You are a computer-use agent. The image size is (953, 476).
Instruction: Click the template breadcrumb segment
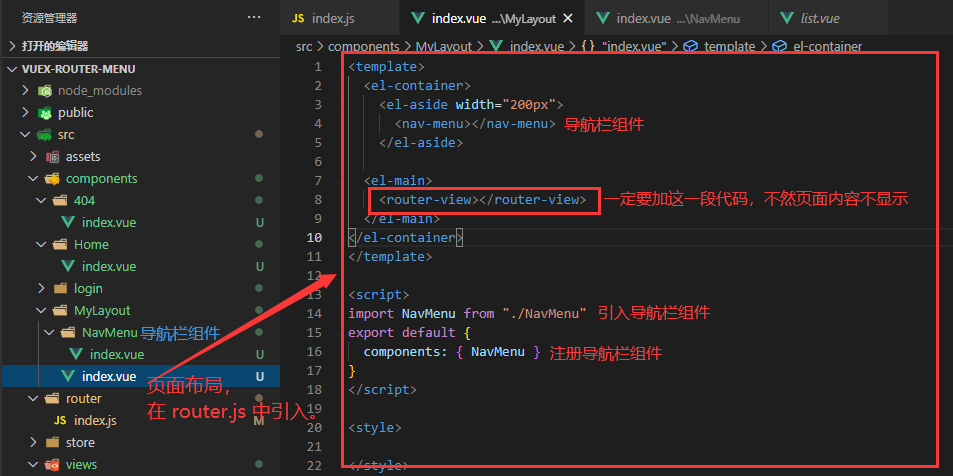(720, 46)
